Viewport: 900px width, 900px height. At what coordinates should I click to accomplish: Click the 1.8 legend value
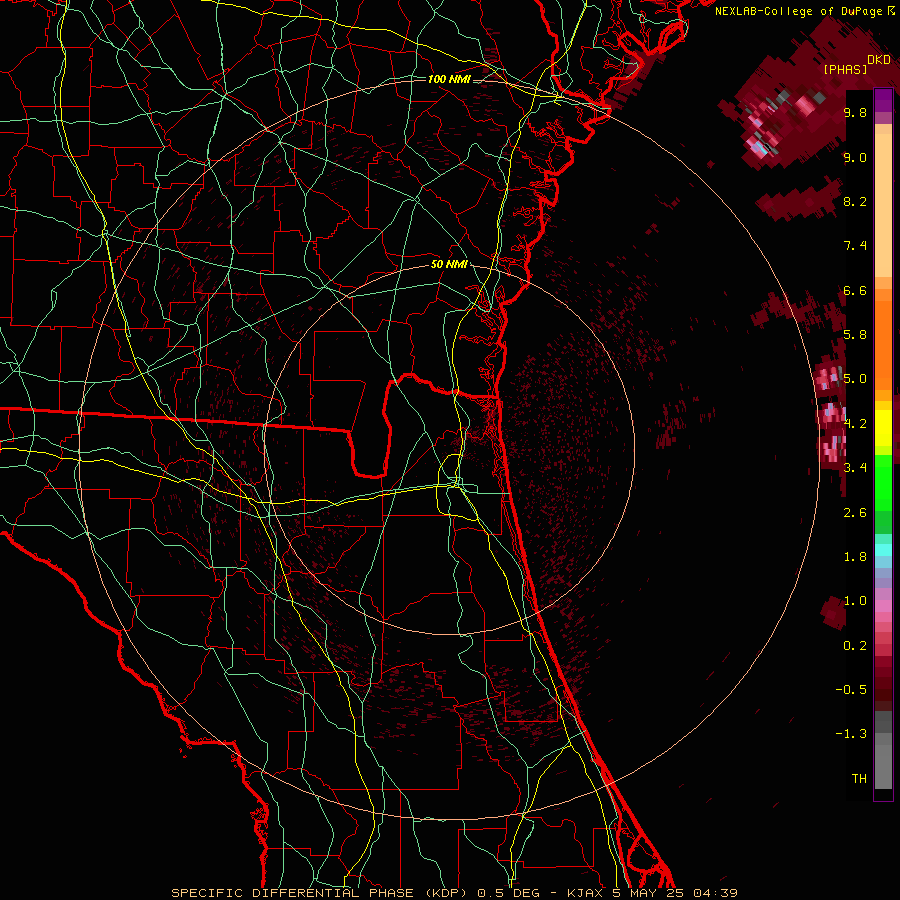(855, 557)
